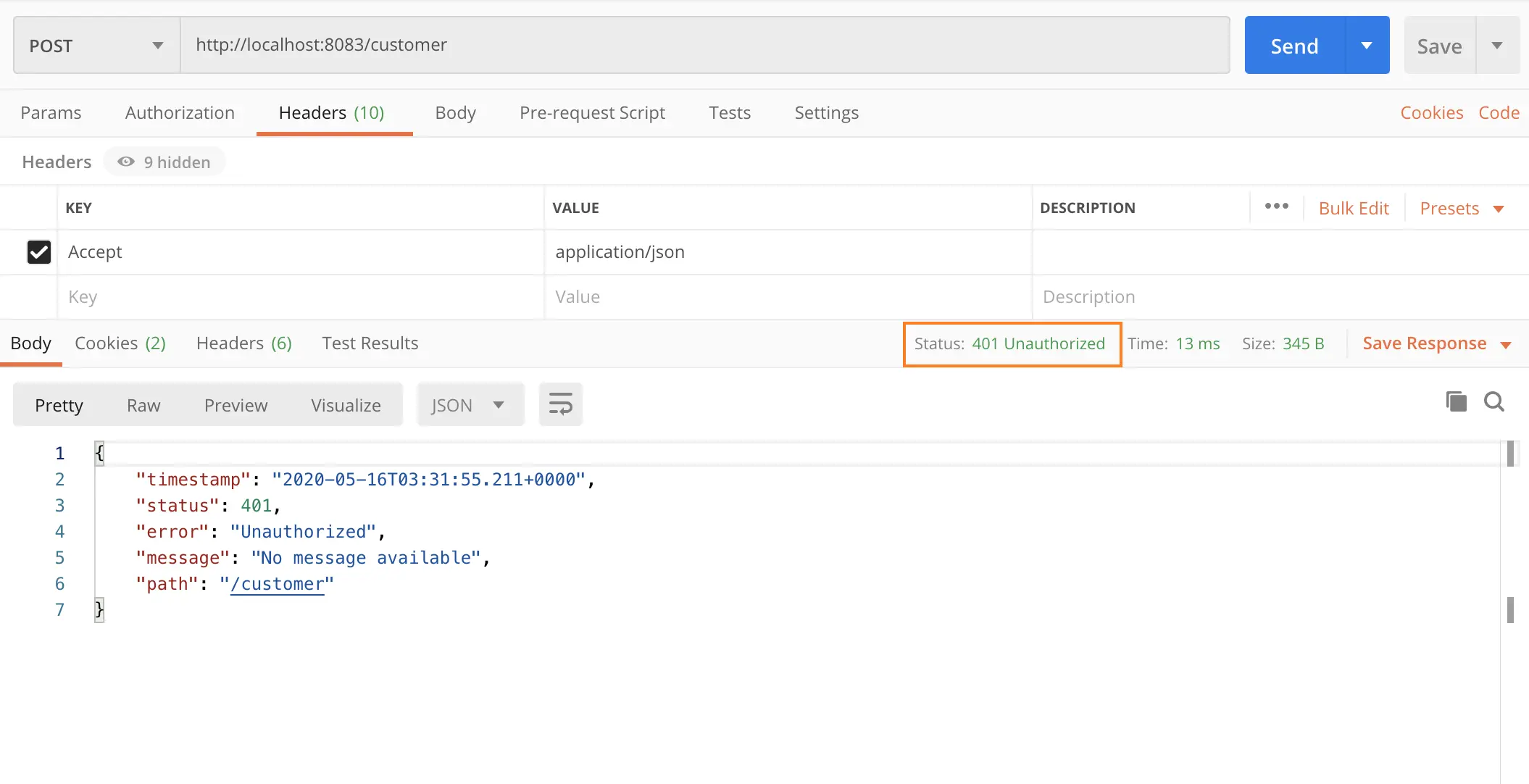The image size is (1529, 784).
Task: Follow the /customer path link
Action: [x=277, y=584]
